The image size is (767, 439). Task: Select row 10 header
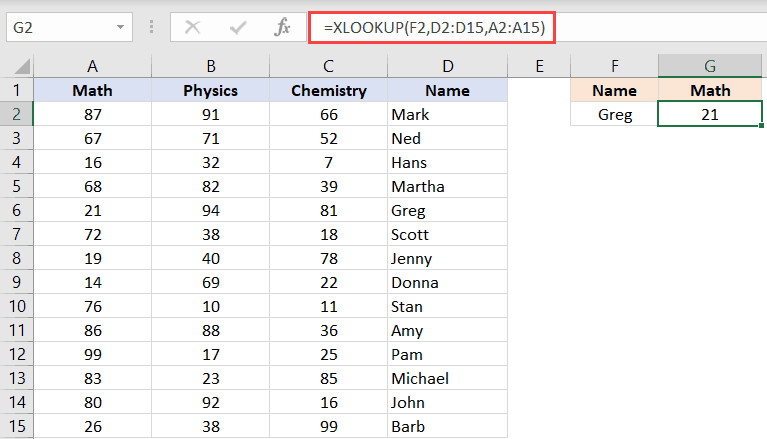tap(17, 306)
